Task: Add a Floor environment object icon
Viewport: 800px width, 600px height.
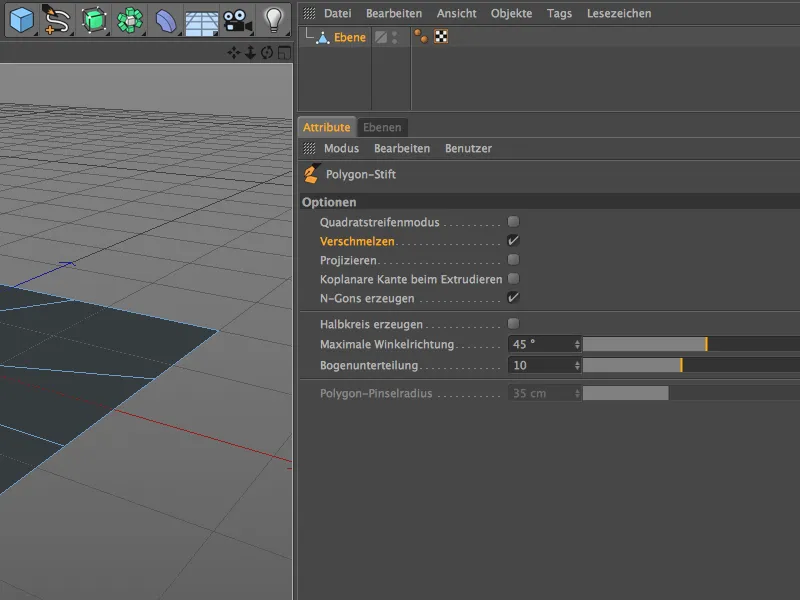Action: 201,23
